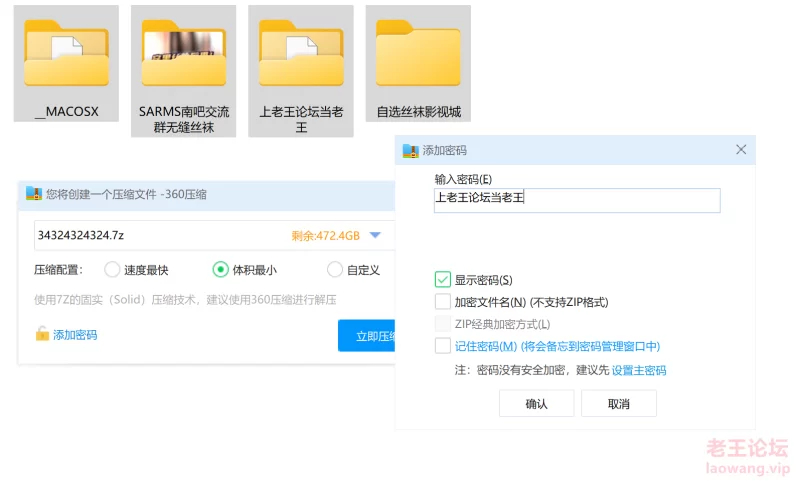Click the 立即压缩 button
Viewport: 800px width, 481px height.
coord(366,336)
